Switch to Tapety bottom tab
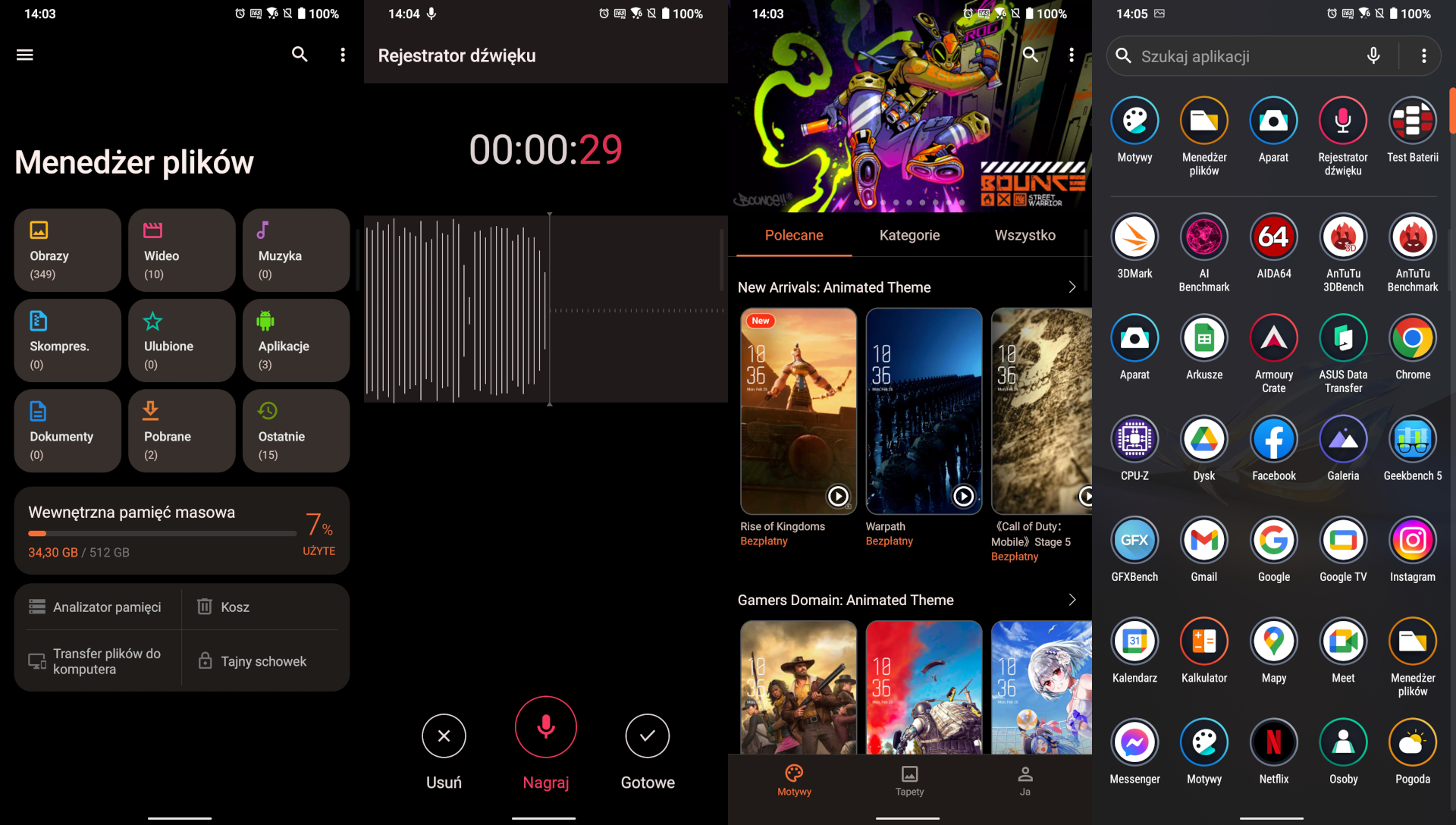 coord(909,780)
